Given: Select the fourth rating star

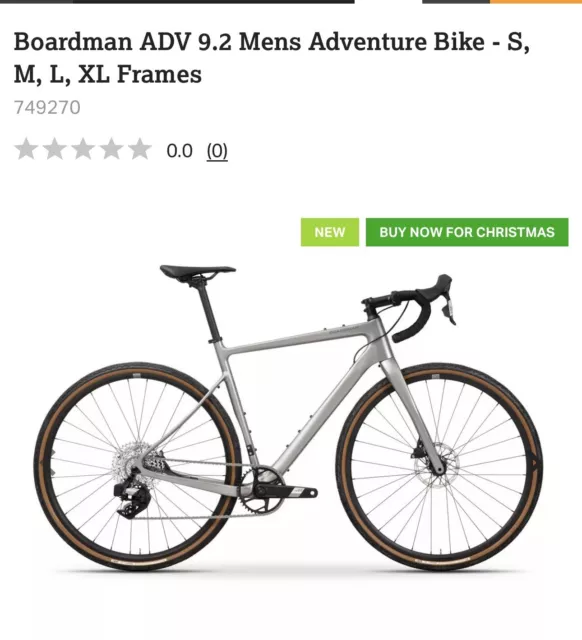Looking at the screenshot, I should coord(111,149).
